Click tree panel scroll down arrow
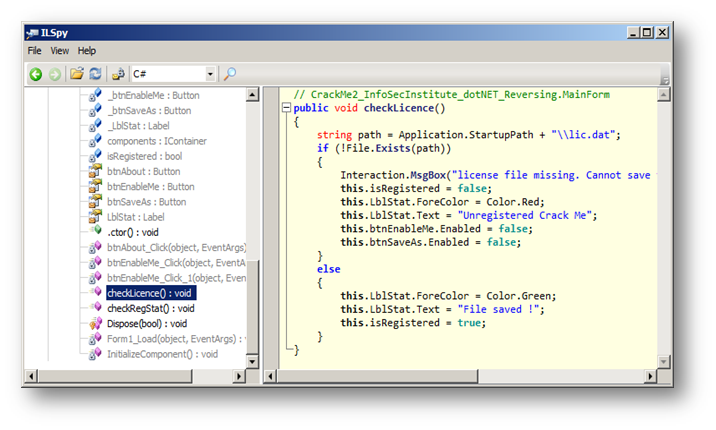Image resolution: width=716 pixels, height=430 pixels. point(252,362)
